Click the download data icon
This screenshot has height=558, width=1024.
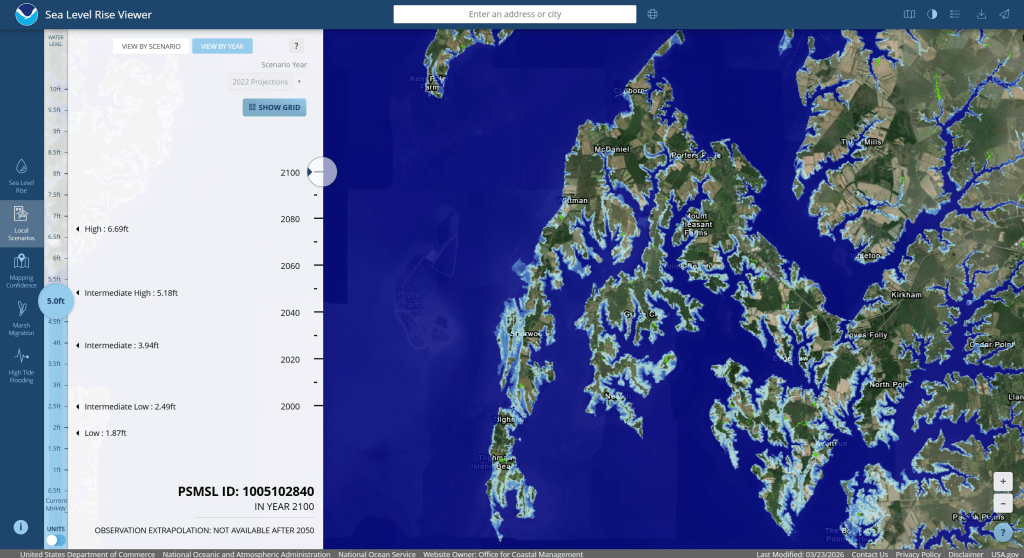[980, 14]
